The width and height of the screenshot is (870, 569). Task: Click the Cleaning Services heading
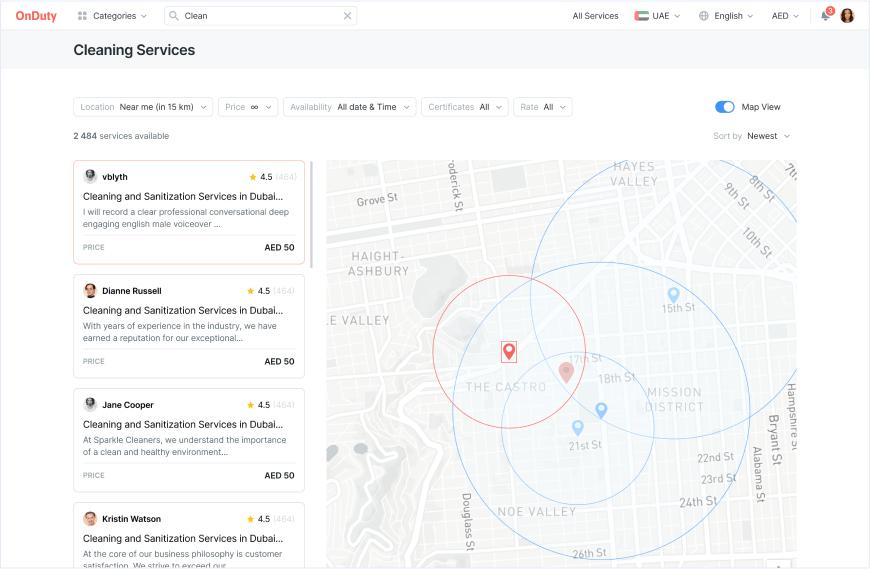pos(134,50)
